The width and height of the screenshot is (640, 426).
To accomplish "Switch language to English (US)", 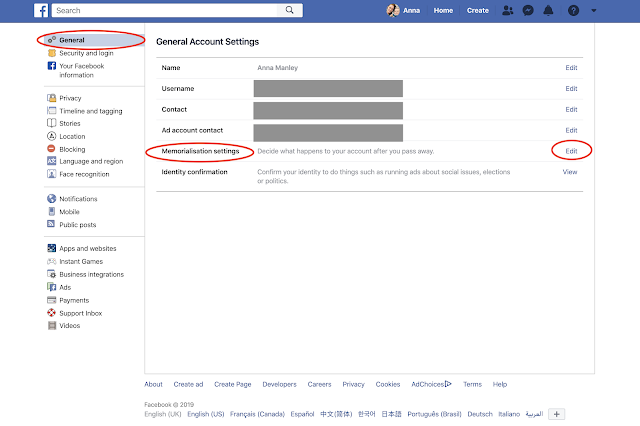I will [x=206, y=414].
